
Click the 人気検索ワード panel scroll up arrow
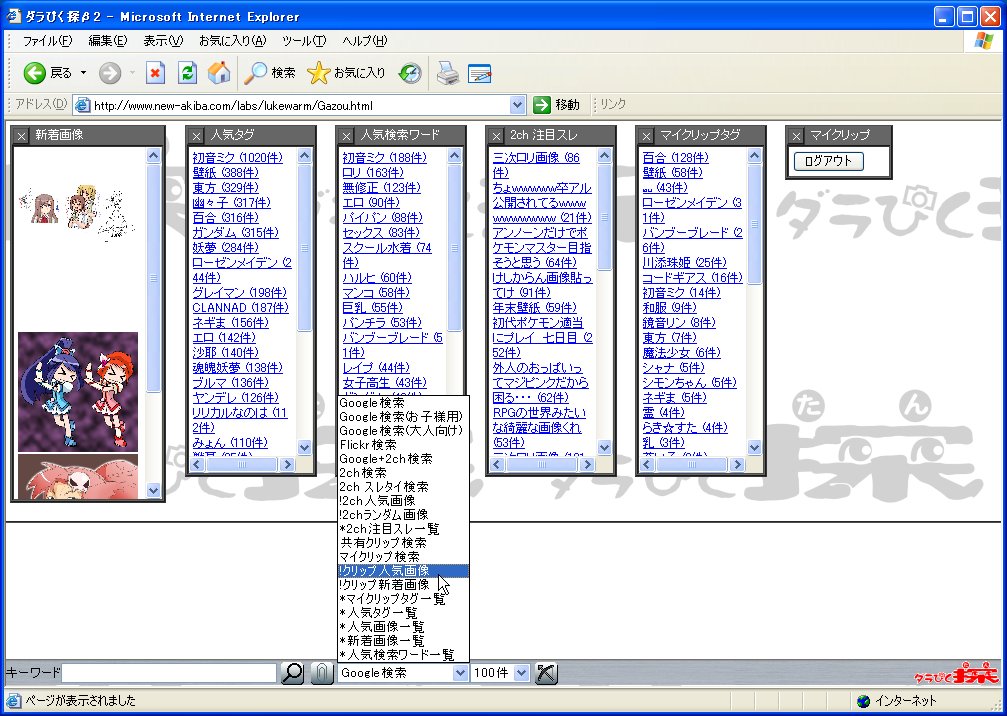coord(455,155)
